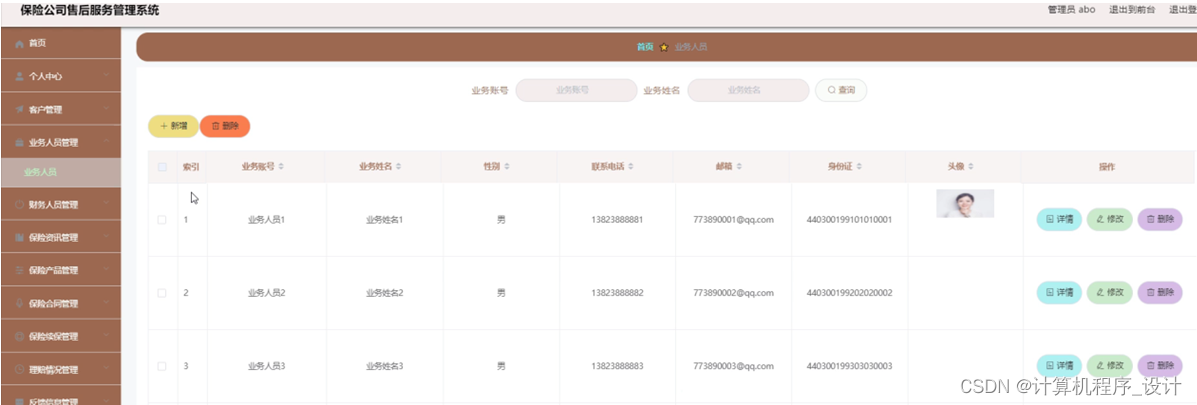Expand the 个人中心 sidebar chevron
The image size is (1197, 405).
[107, 76]
